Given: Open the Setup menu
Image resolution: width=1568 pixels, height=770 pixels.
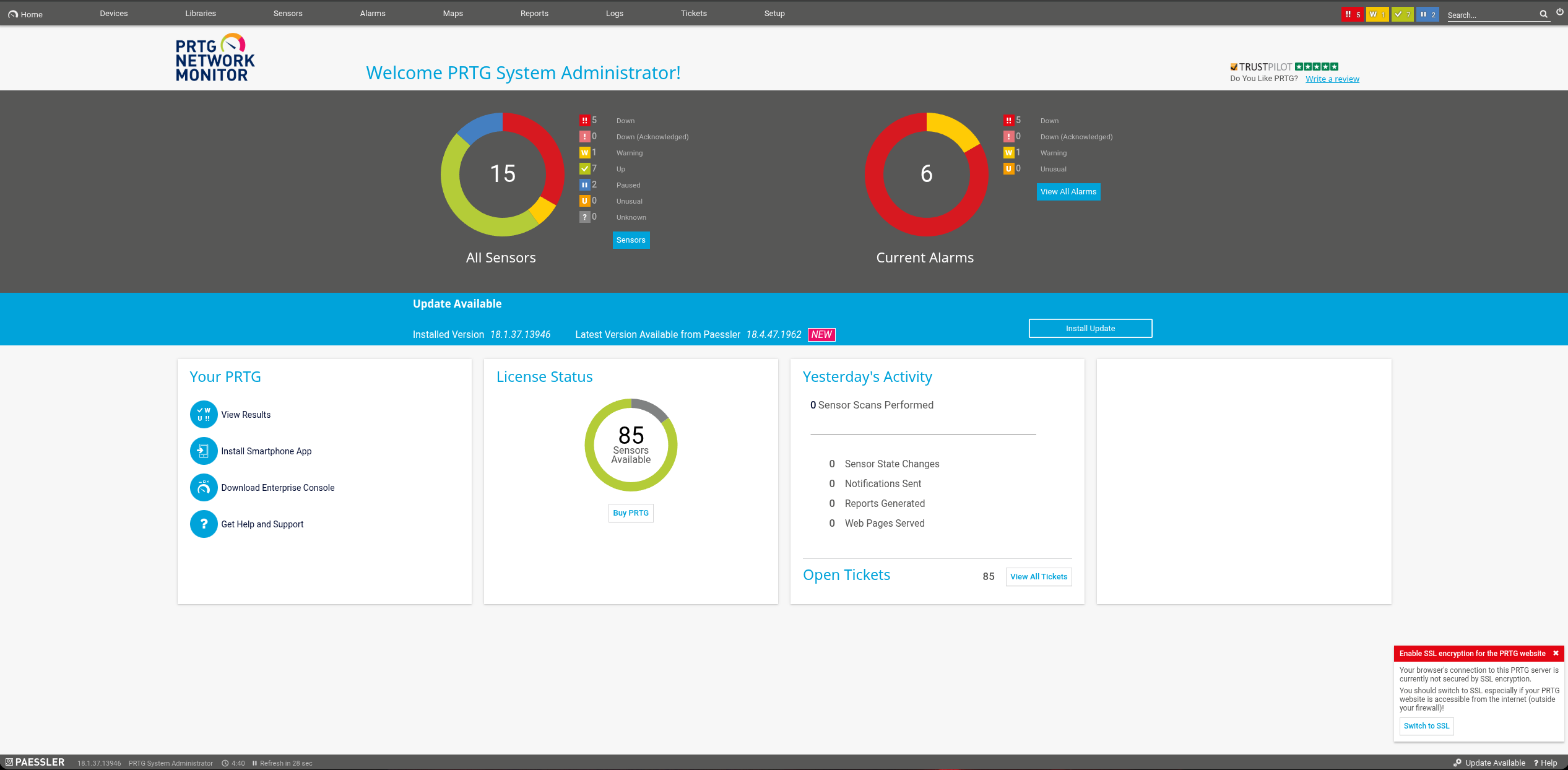Looking at the screenshot, I should pyautogui.click(x=774, y=14).
